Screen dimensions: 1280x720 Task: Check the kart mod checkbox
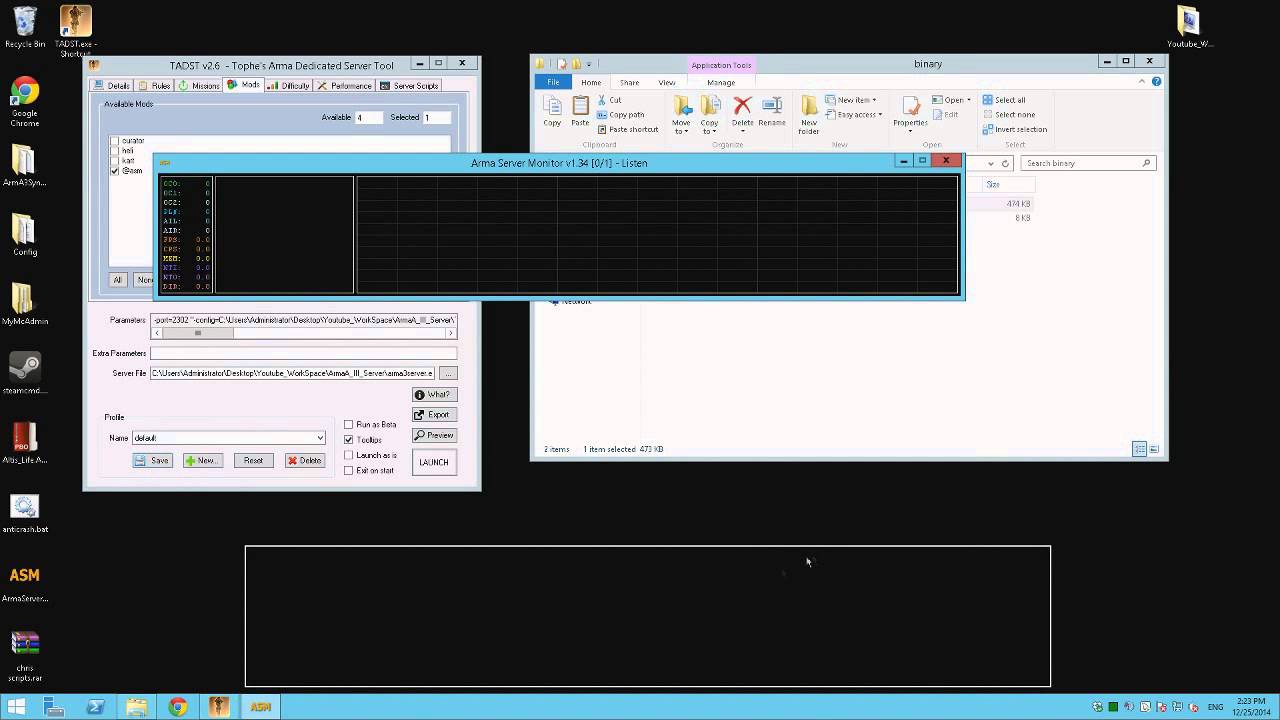click(114, 161)
